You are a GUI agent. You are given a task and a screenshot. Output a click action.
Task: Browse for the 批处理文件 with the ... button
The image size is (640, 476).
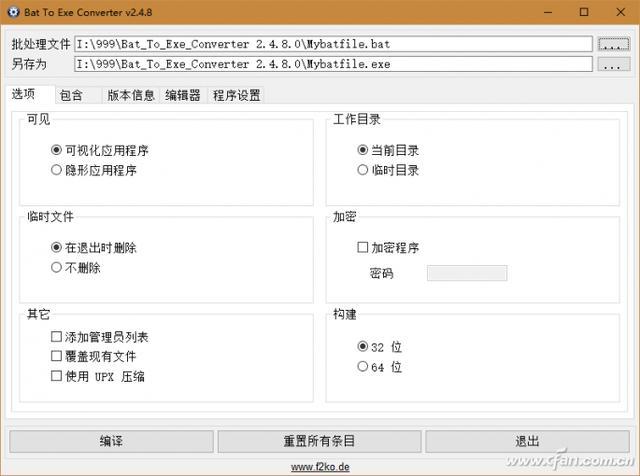tap(613, 44)
